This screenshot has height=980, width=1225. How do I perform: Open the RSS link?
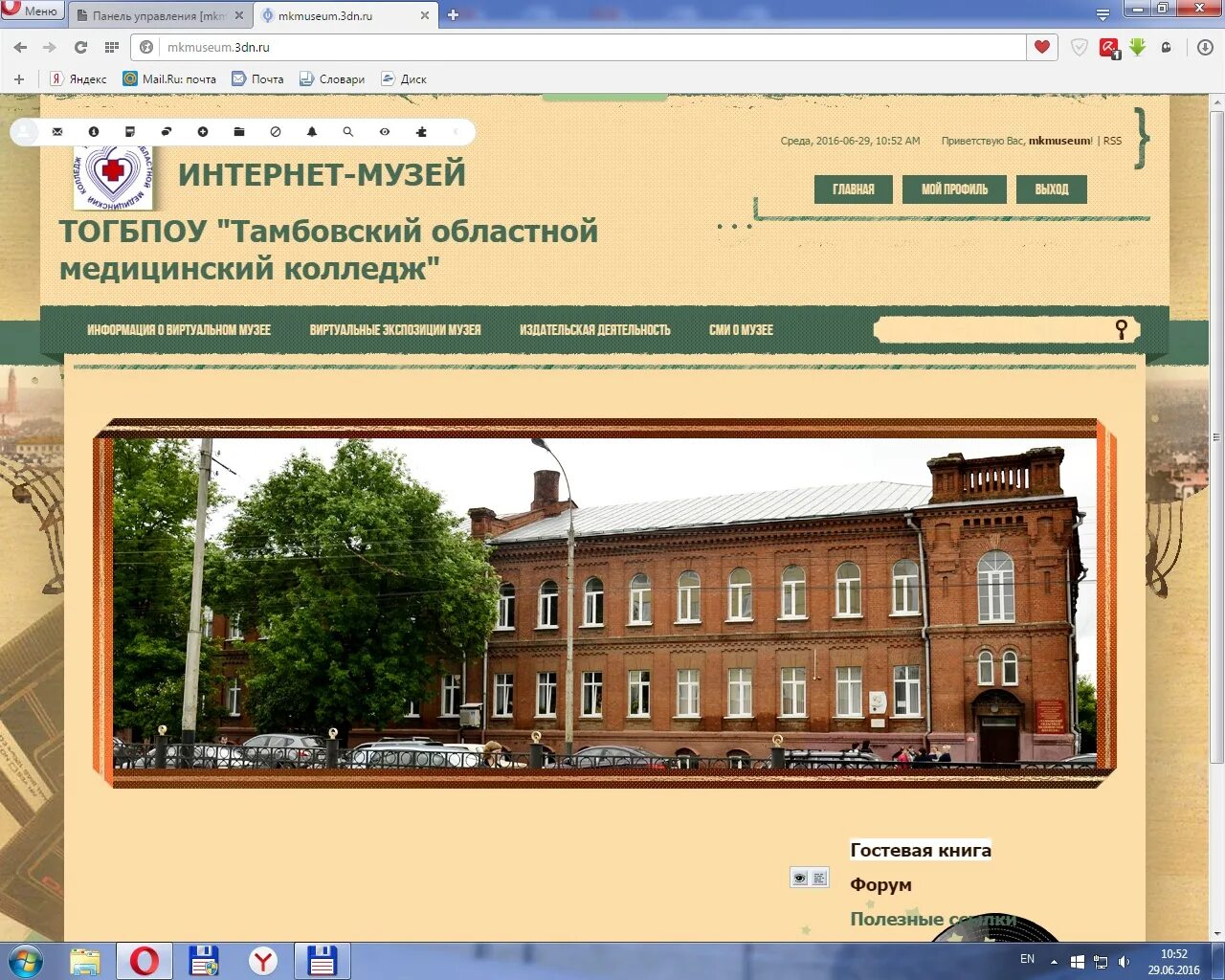[1112, 141]
